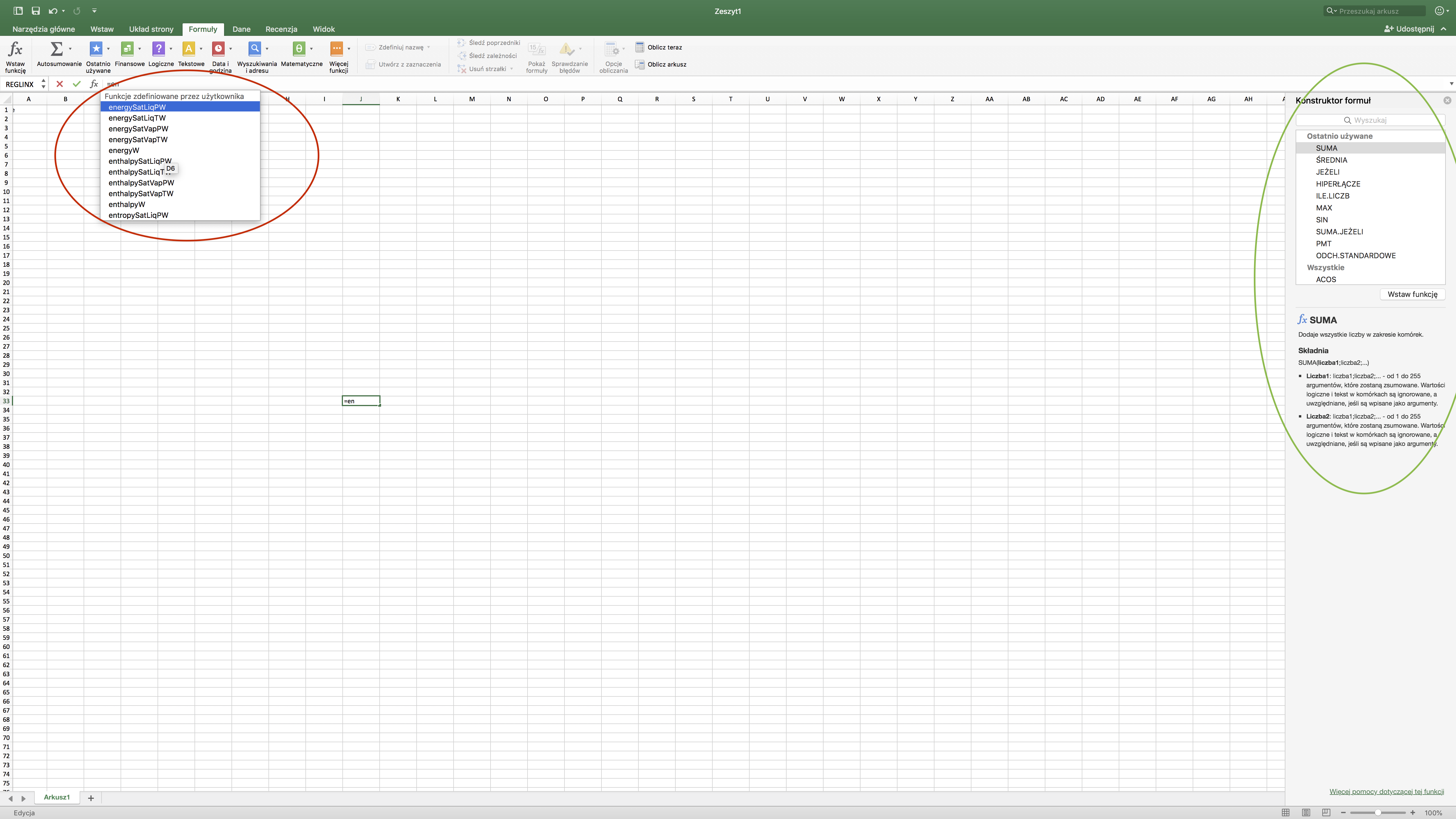1456x819 pixels.
Task: Expand the Name Box dropdown stepper
Action: point(44,84)
